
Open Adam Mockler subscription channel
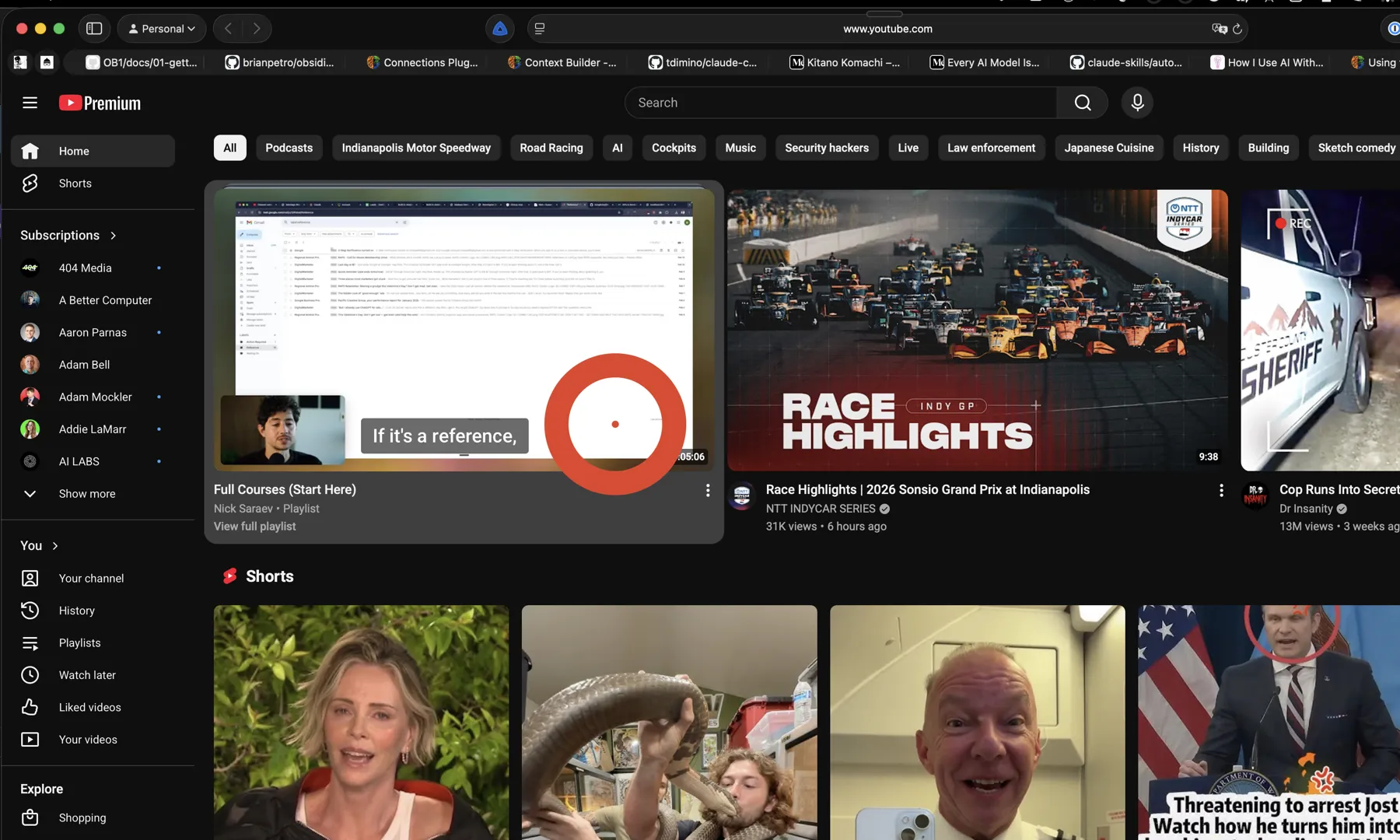[x=93, y=397]
